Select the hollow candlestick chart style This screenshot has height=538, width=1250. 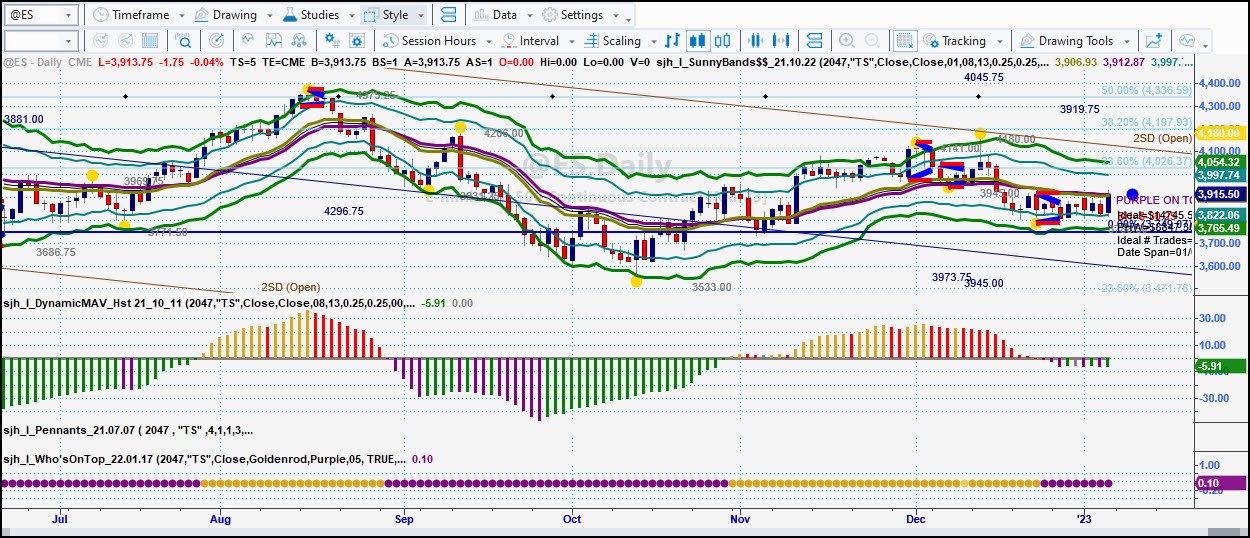click(x=722, y=41)
